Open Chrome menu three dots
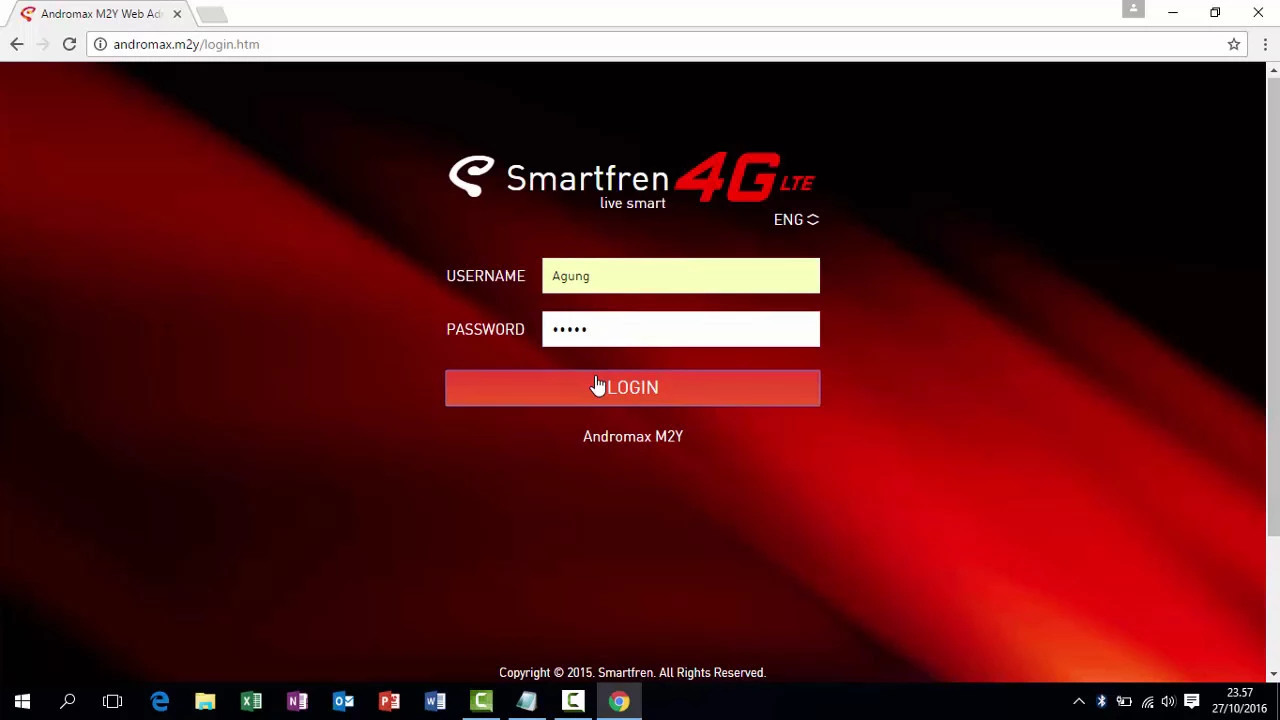This screenshot has width=1280, height=720. click(1265, 44)
